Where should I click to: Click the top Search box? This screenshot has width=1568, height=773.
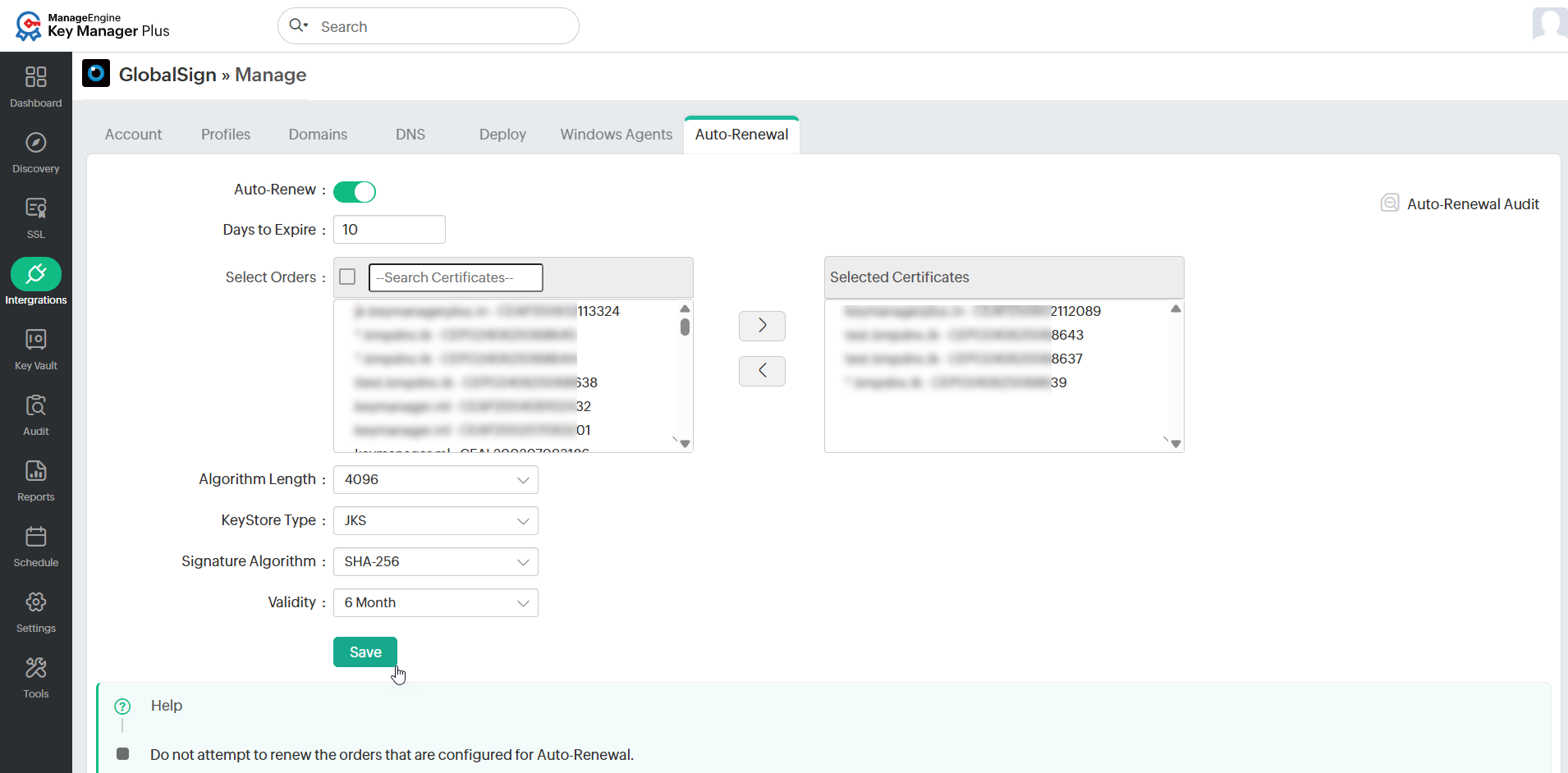[x=429, y=26]
